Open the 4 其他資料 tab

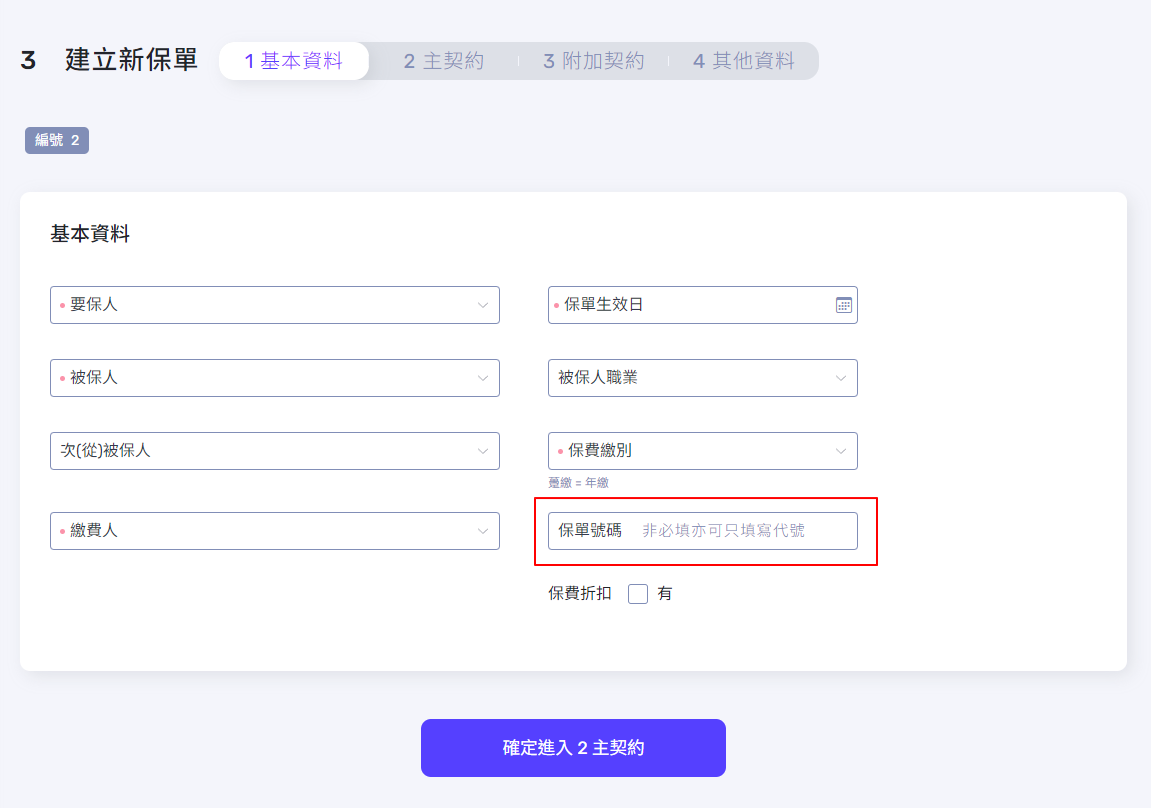pos(743,61)
